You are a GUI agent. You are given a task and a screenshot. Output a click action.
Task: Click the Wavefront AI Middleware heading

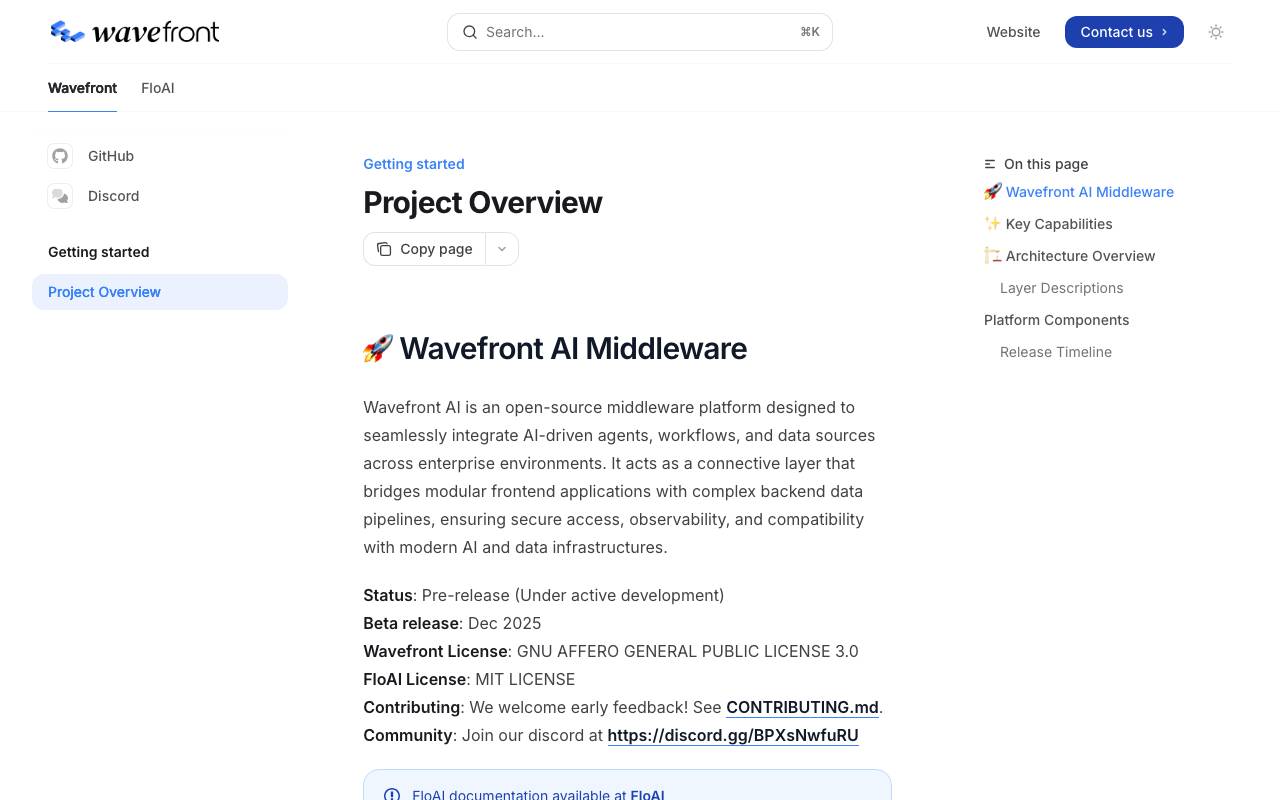click(x=555, y=348)
